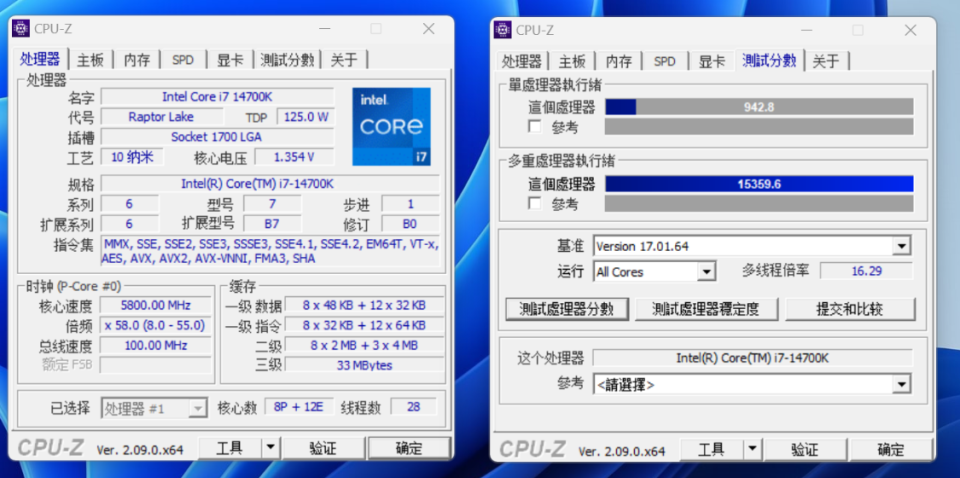Click the 二级 cache 8 x 2 MB value
Viewport: 960px width, 478px height.
[x=364, y=346]
